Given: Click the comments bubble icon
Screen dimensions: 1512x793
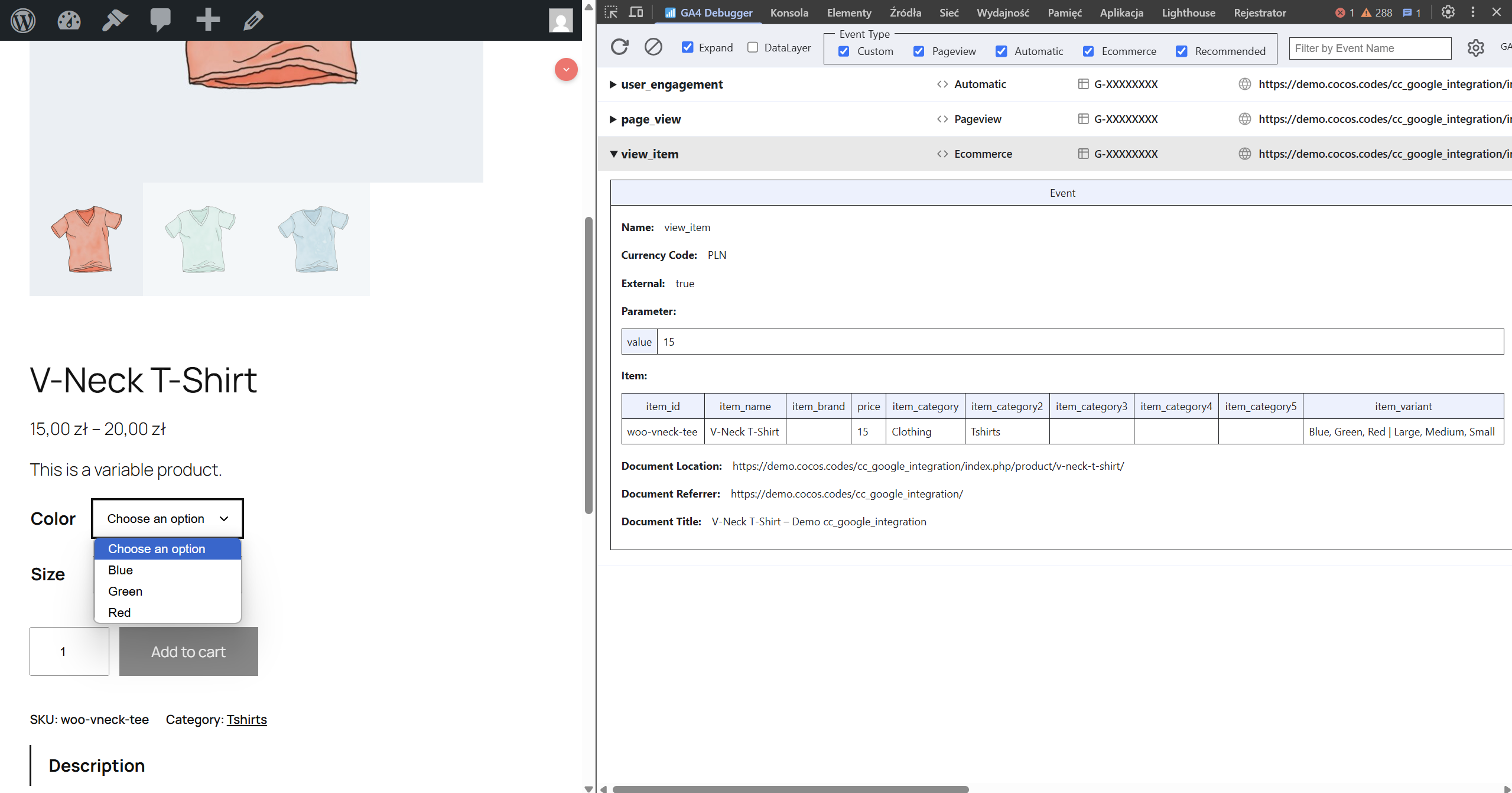Looking at the screenshot, I should [160, 20].
